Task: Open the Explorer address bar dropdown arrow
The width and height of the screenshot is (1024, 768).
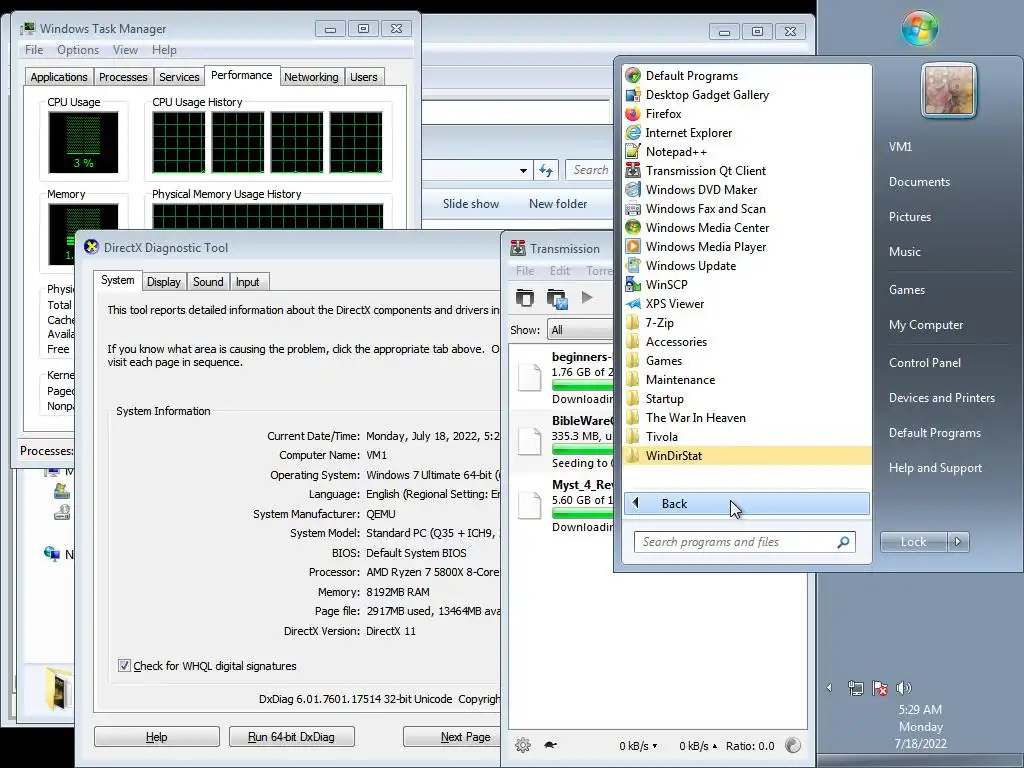Action: coord(523,170)
